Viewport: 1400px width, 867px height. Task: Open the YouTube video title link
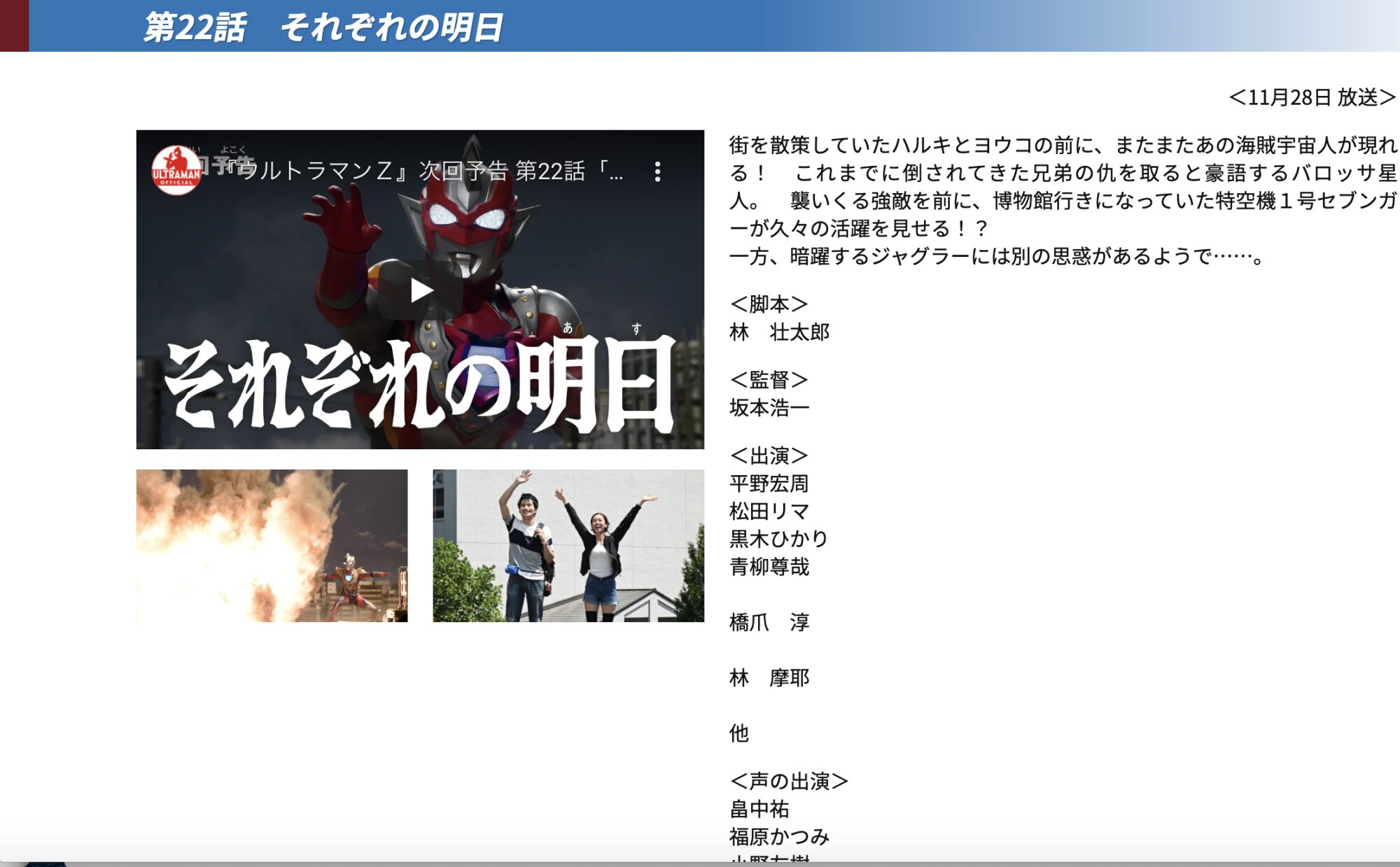tap(428, 171)
